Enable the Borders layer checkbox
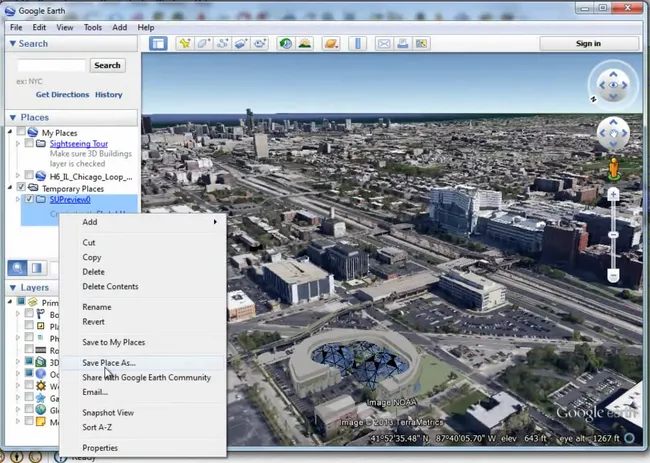This screenshot has height=463, width=650. (29, 313)
